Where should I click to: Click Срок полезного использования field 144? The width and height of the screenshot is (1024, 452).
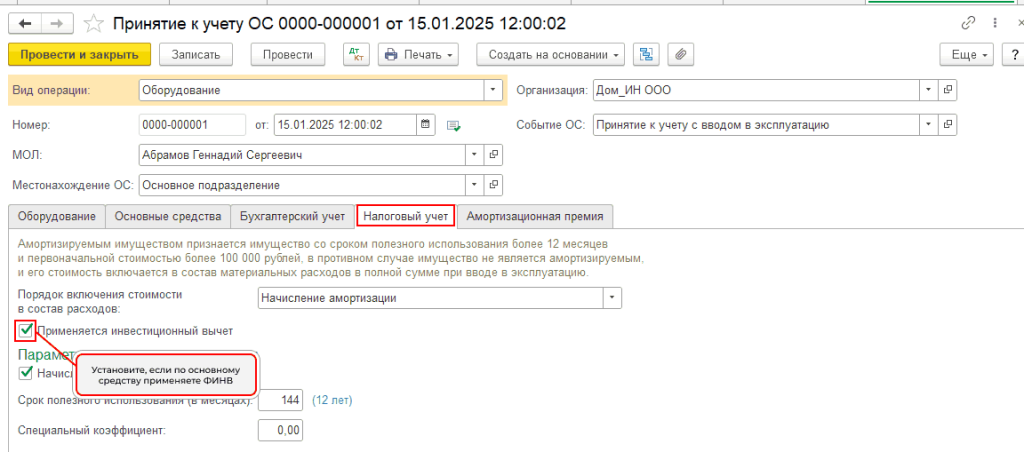(281, 400)
